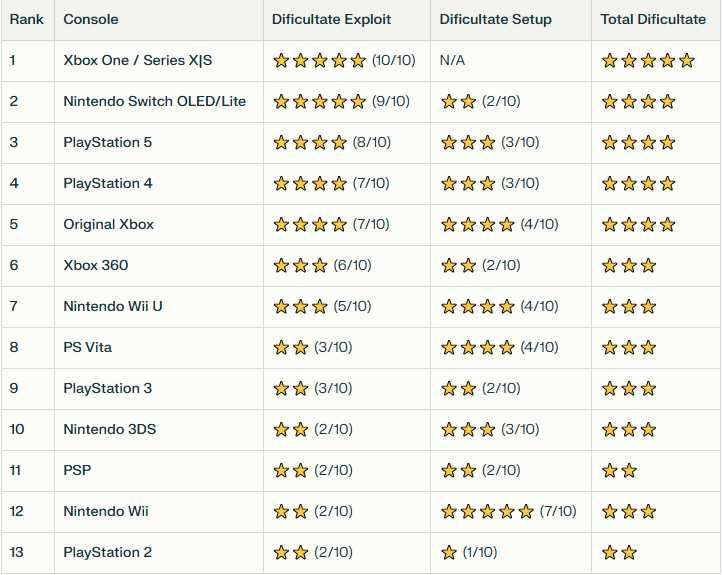Click the Total Dificultate stars for Nintendo 3DS
This screenshot has height=575, width=722.
(x=628, y=430)
